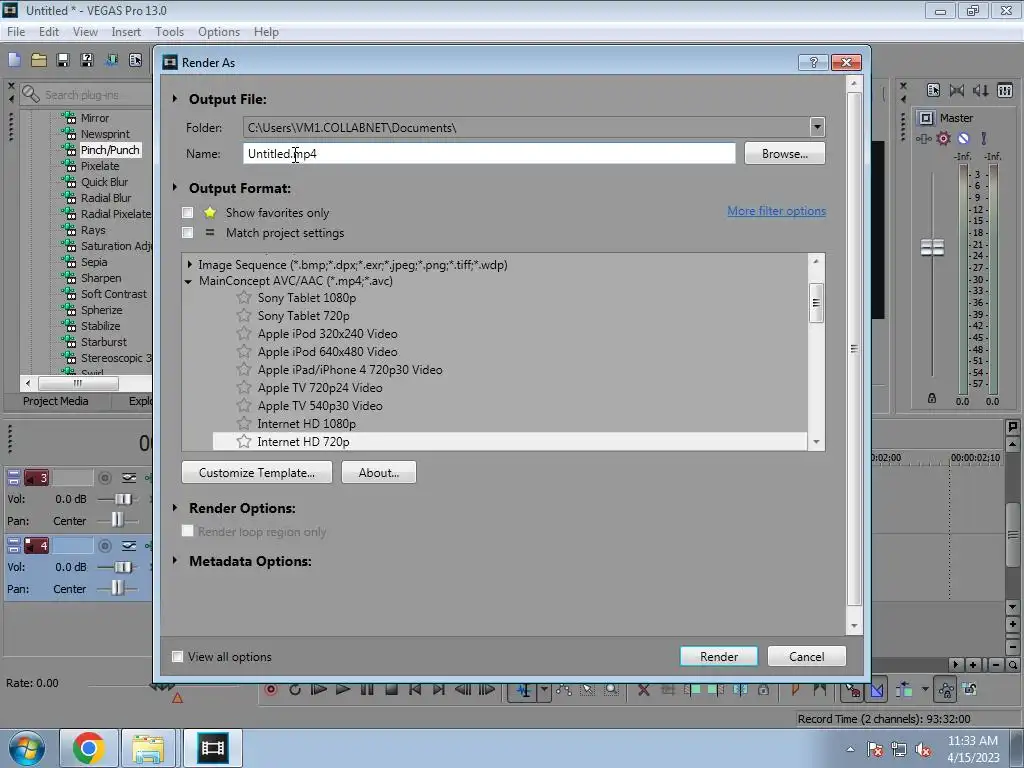Image resolution: width=1024 pixels, height=768 pixels.
Task: Toggle the Master mute icon
Action: [x=964, y=138]
